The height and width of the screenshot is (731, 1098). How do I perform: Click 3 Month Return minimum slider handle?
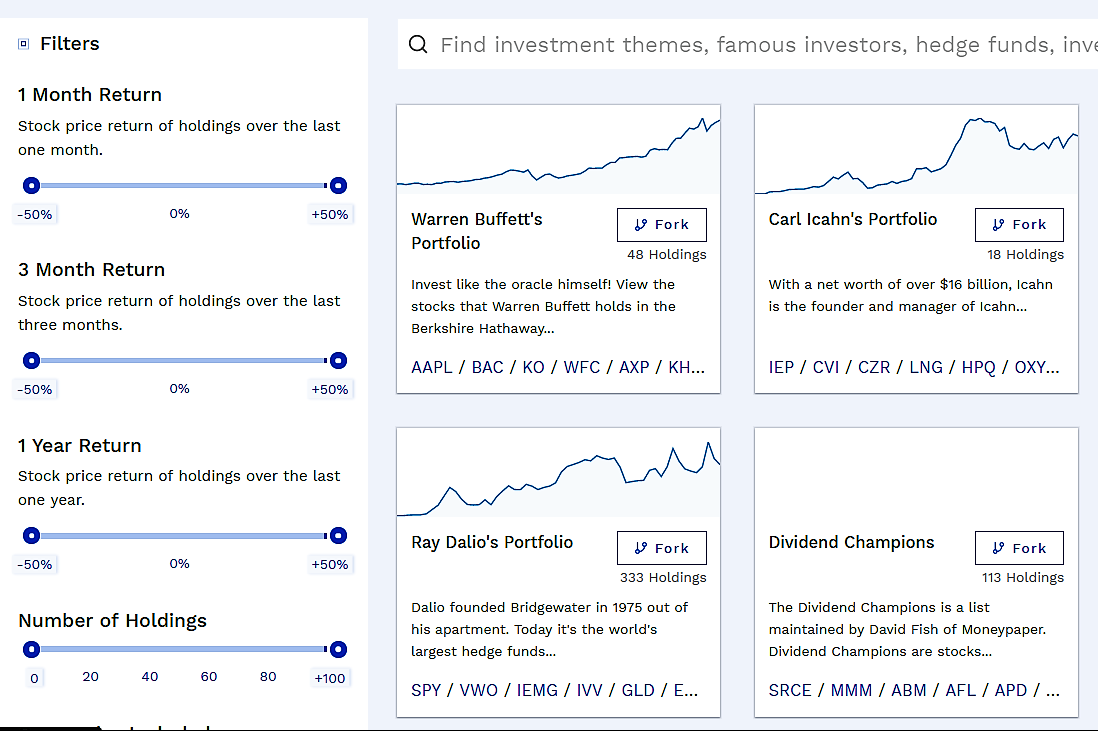[x=31, y=361]
